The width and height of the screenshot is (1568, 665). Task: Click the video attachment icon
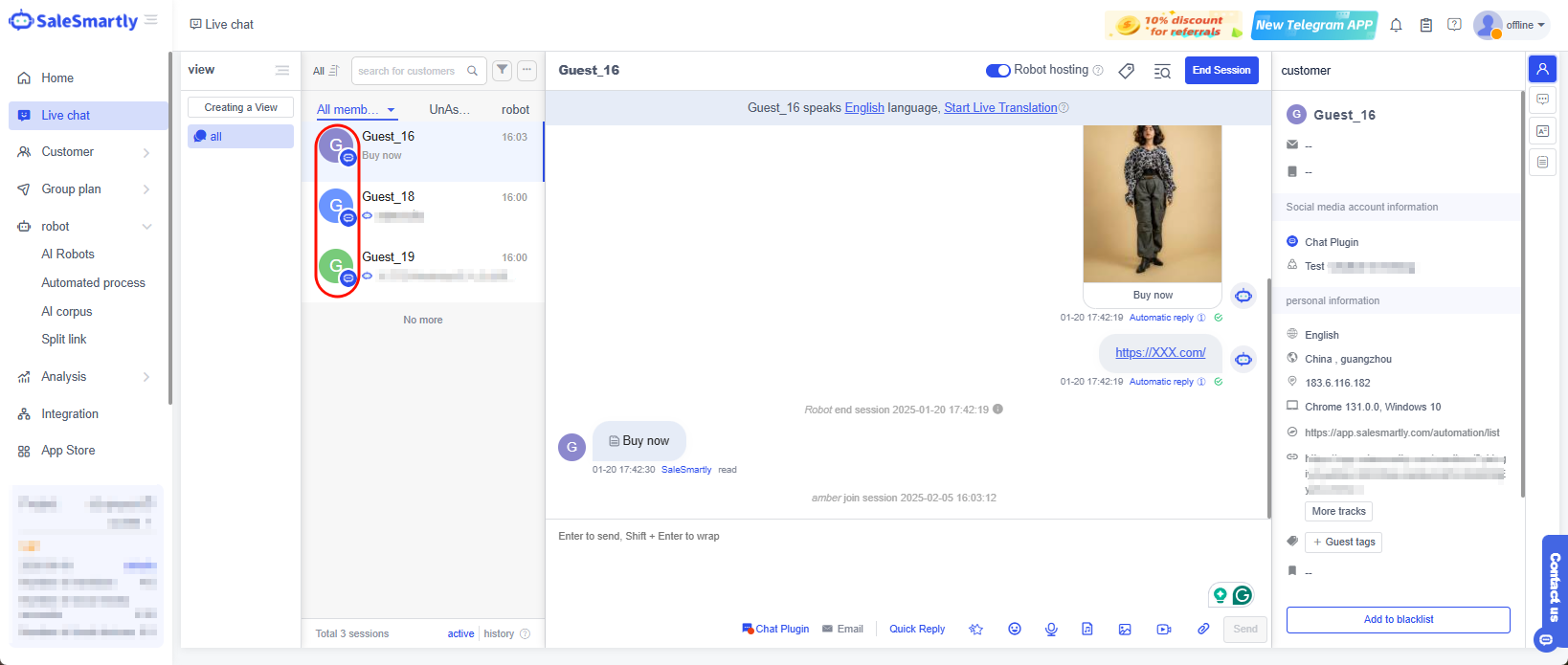point(1163,629)
